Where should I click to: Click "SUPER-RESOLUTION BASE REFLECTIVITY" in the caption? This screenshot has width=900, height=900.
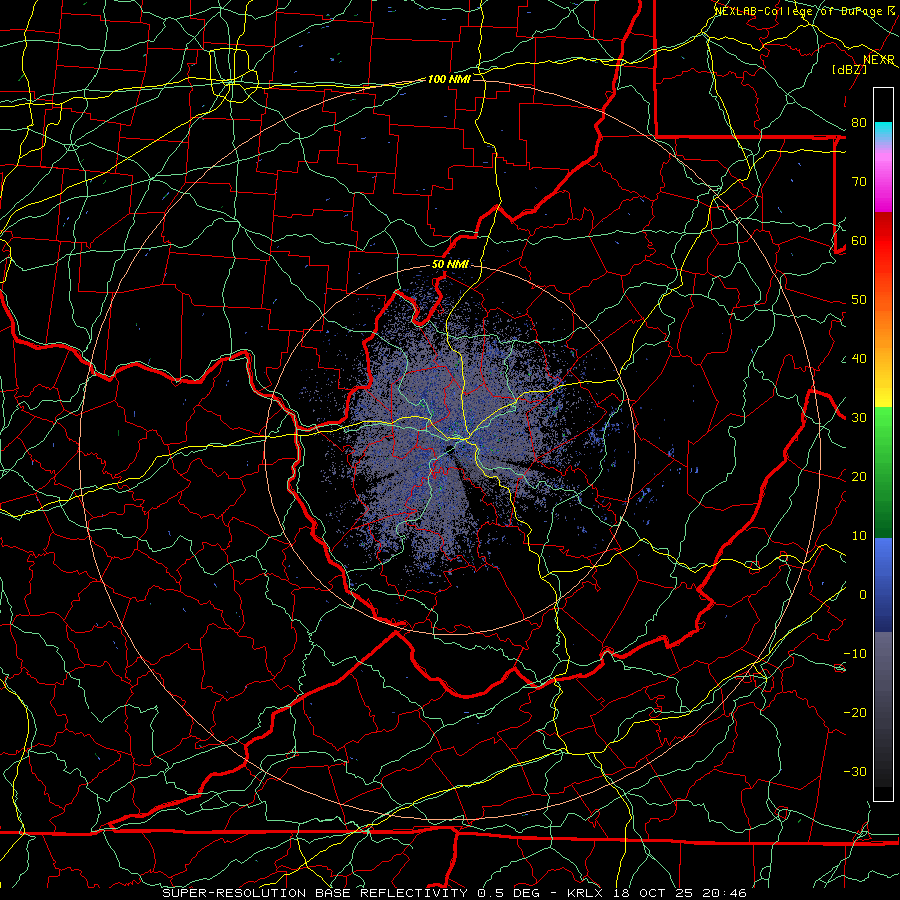[315, 893]
